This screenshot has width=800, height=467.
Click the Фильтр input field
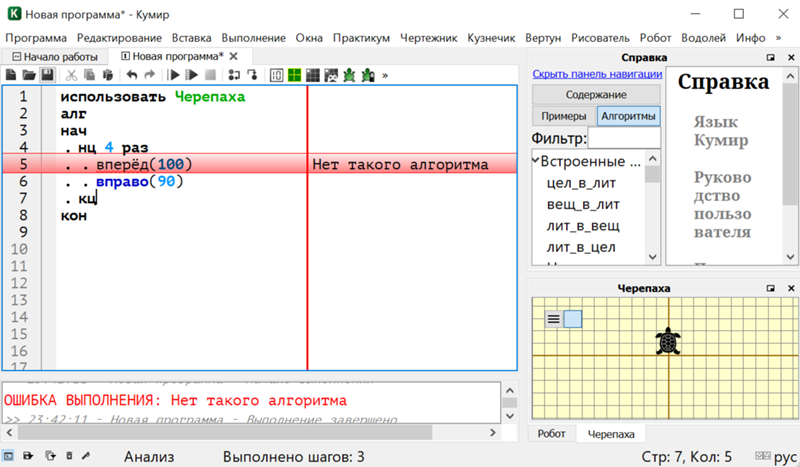click(x=624, y=138)
